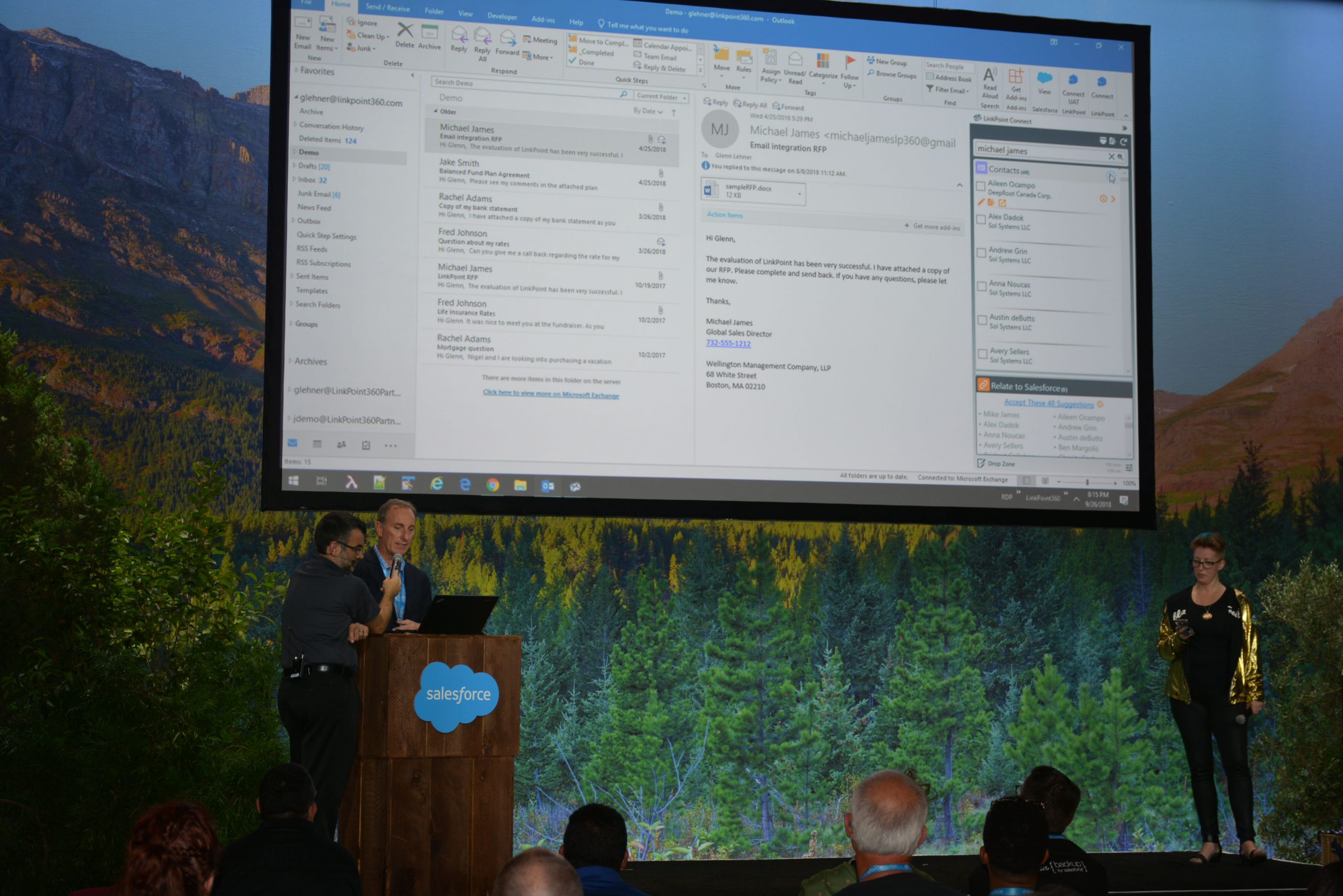Open the sampleRFP.docx attachment dropdown arrow

[799, 194]
